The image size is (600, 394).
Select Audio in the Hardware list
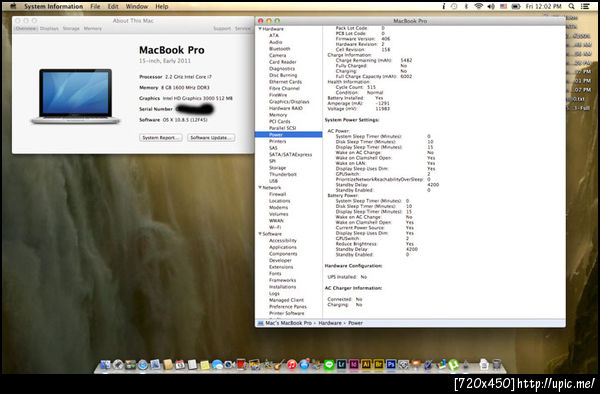[276, 42]
